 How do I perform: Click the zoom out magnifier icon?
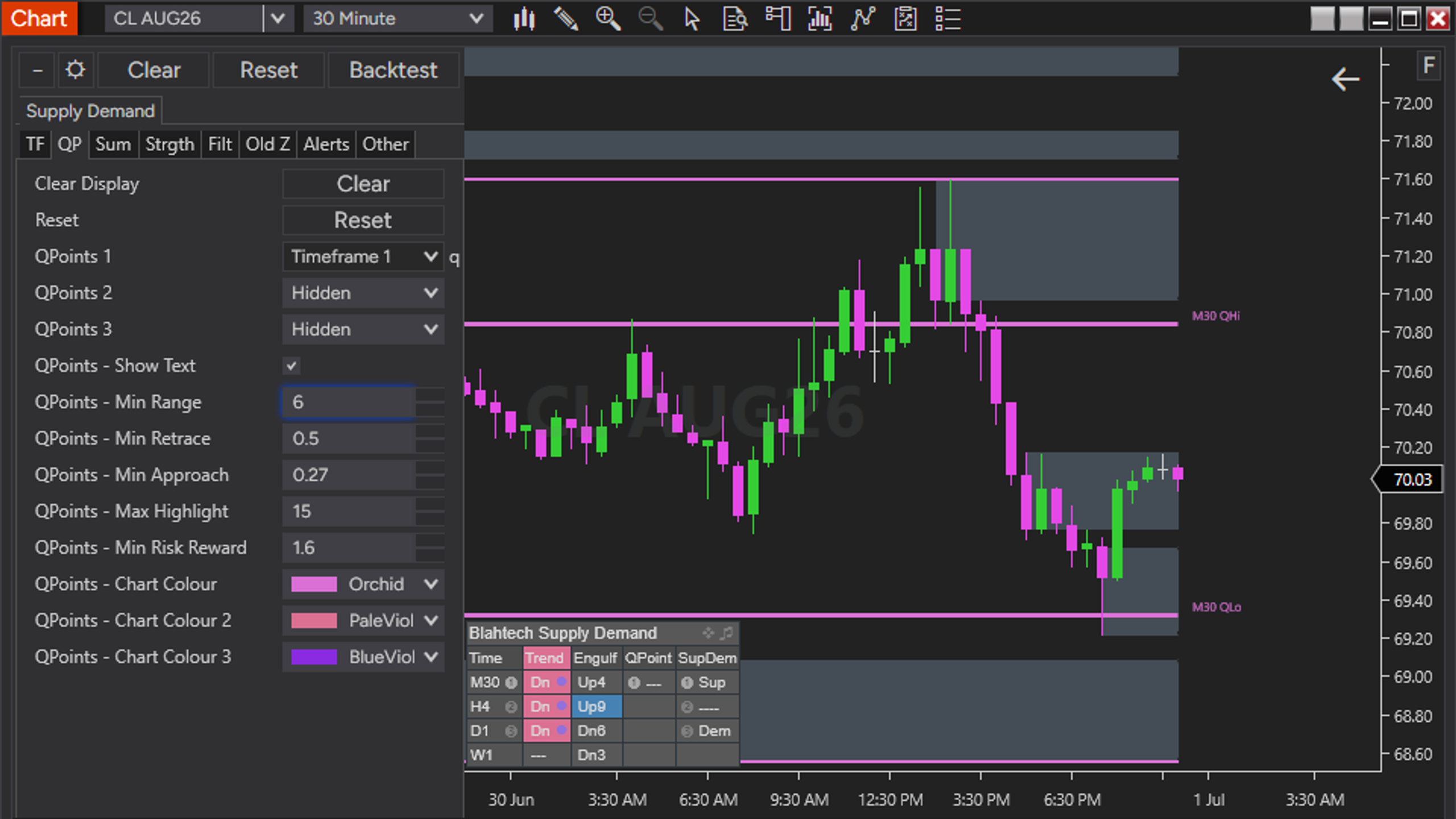click(650, 19)
